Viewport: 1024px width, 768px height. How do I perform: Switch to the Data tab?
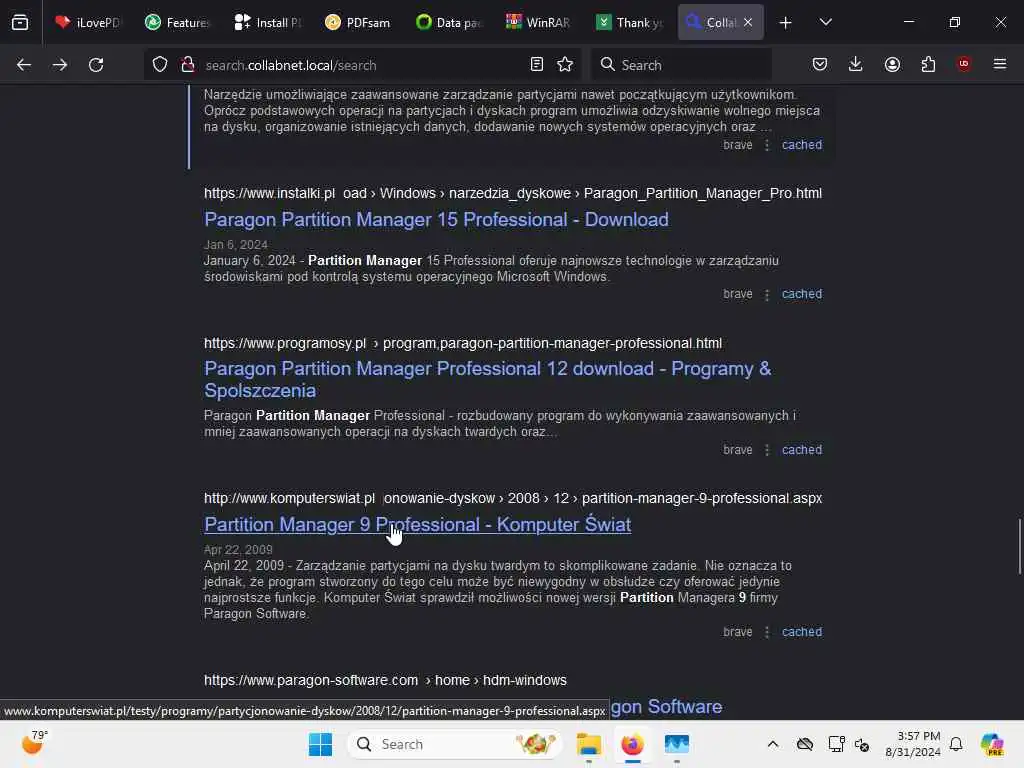pos(448,22)
